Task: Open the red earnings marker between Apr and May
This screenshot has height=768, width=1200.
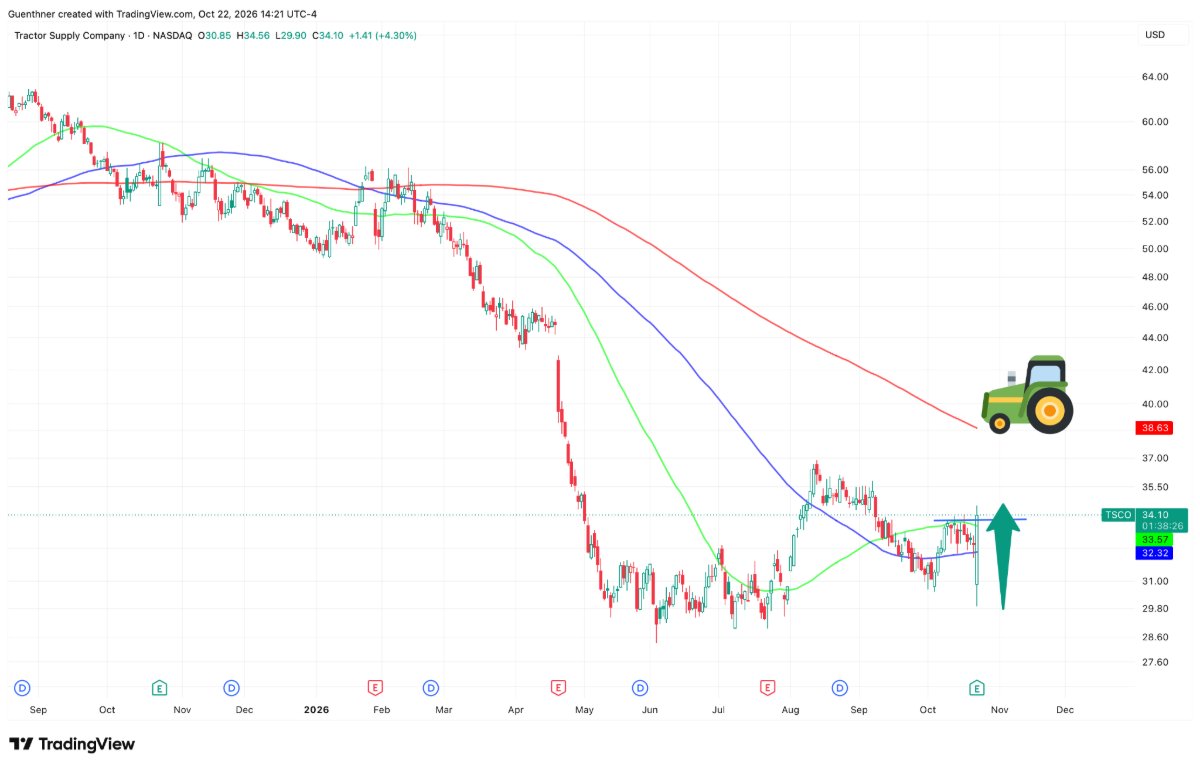Action: coord(558,687)
